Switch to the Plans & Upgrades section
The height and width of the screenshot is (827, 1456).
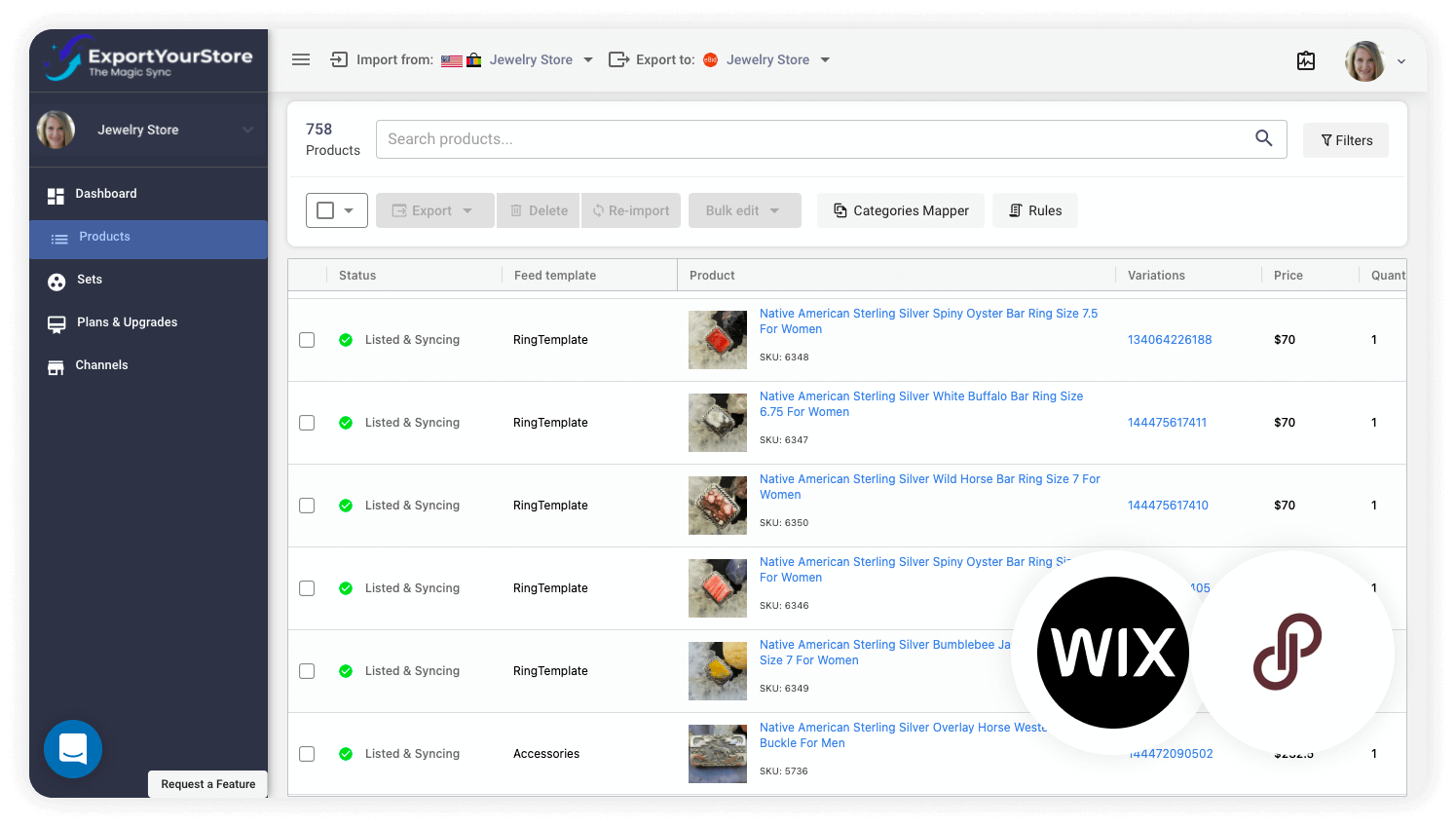coord(126,322)
